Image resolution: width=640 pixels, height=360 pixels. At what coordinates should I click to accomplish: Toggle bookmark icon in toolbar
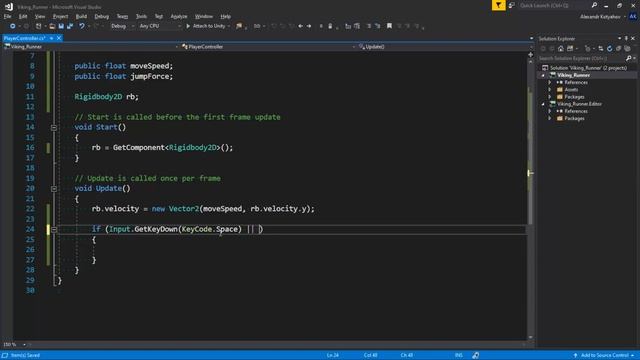tap(389, 26)
